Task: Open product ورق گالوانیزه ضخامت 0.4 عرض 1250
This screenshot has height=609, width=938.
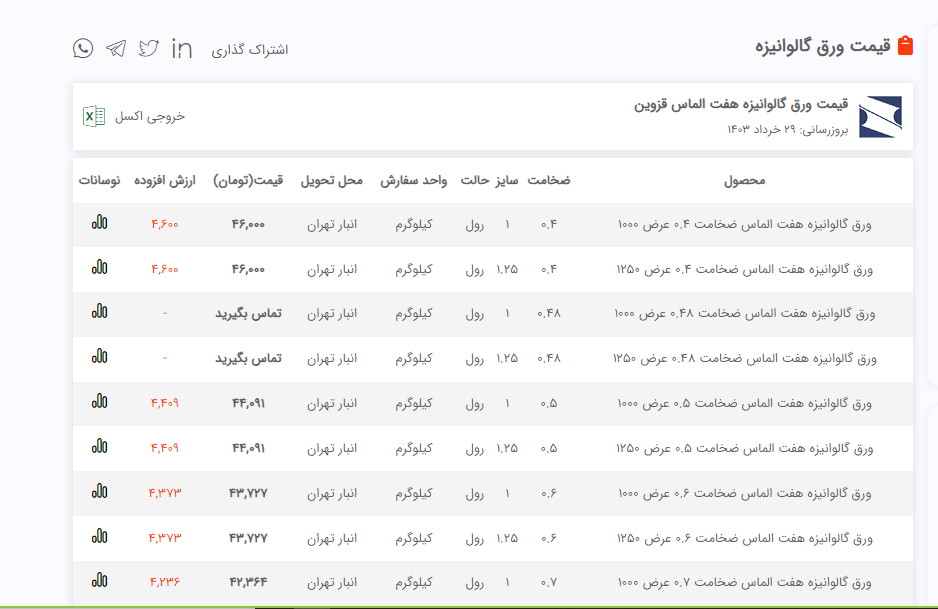Action: [745, 269]
